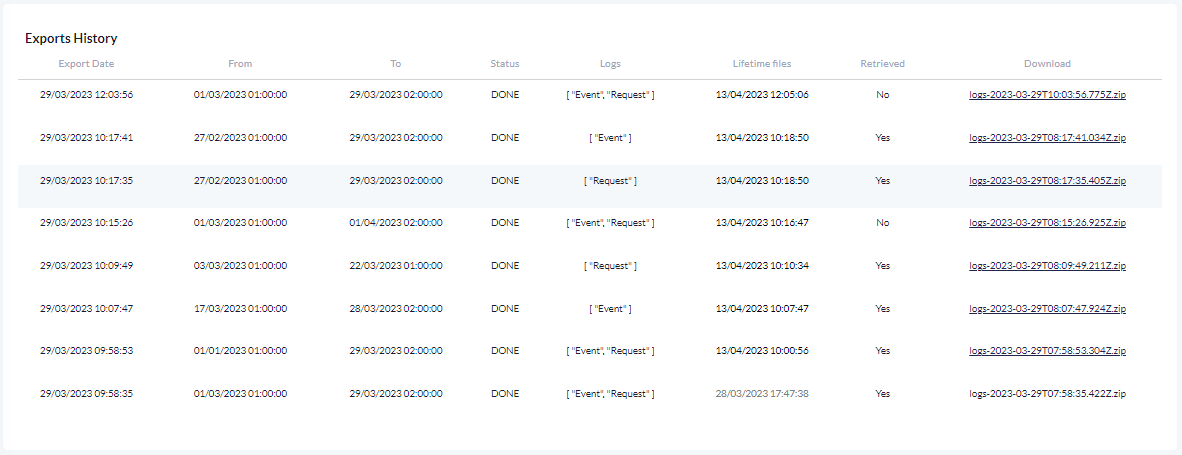Click the From column header
1182x455 pixels.
[240, 64]
